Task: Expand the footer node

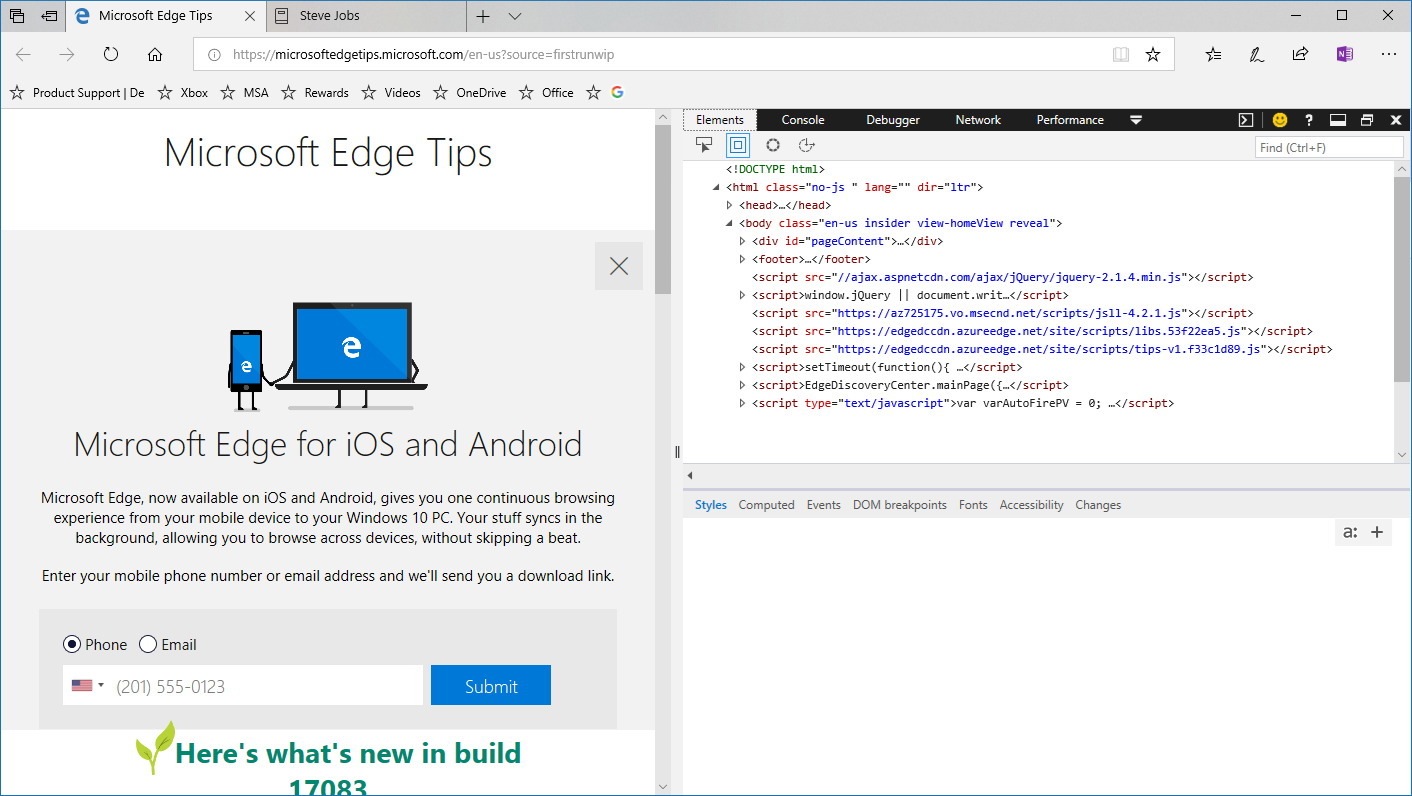Action: [x=743, y=259]
